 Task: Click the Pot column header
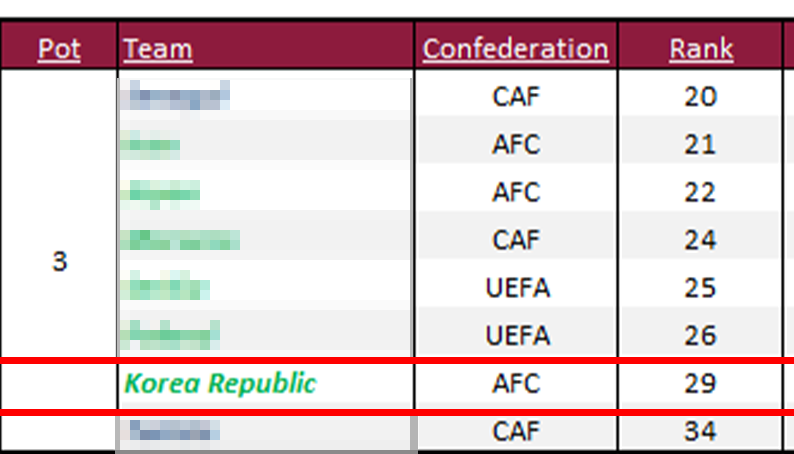(58, 48)
